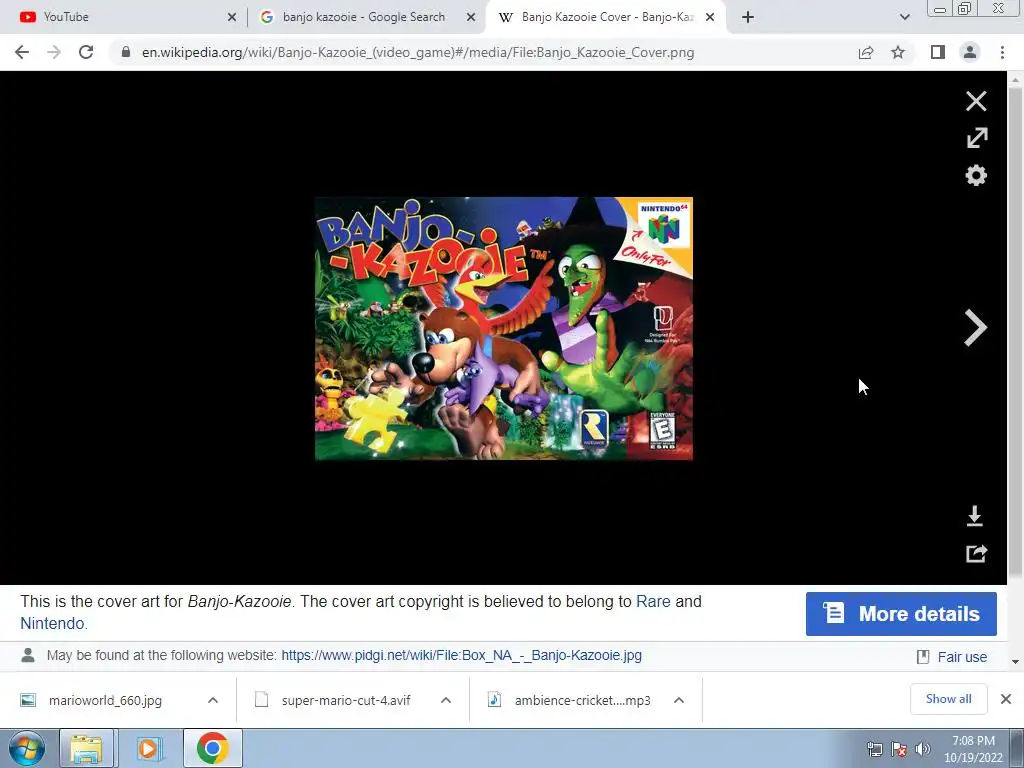The height and width of the screenshot is (768, 1024).
Task: Launch Windows Explorer from taskbar
Action: (86, 748)
